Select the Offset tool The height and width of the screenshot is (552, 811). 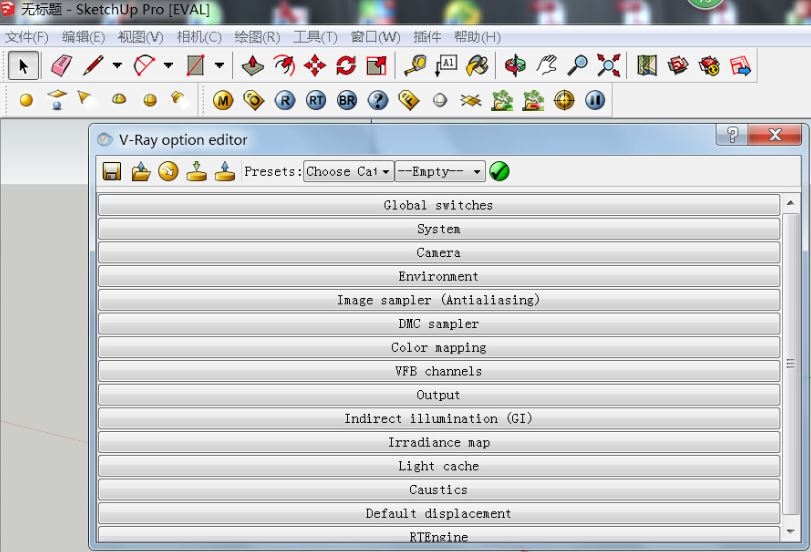click(284, 66)
